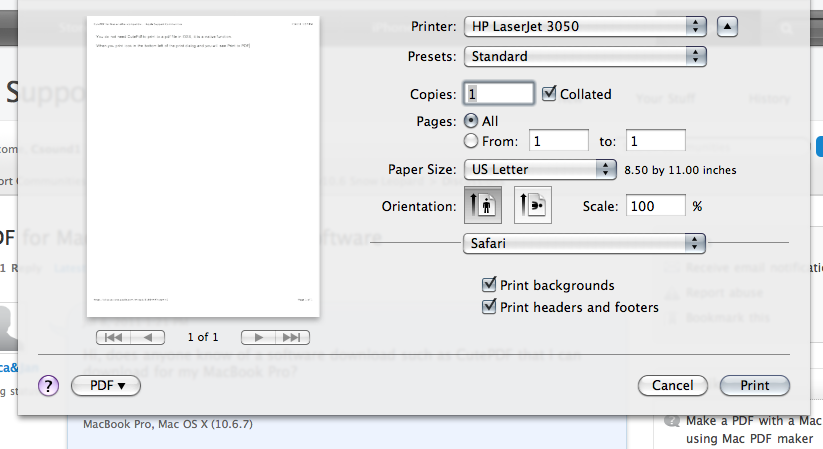
Task: Open the PDF dropdown menu button
Action: click(105, 385)
